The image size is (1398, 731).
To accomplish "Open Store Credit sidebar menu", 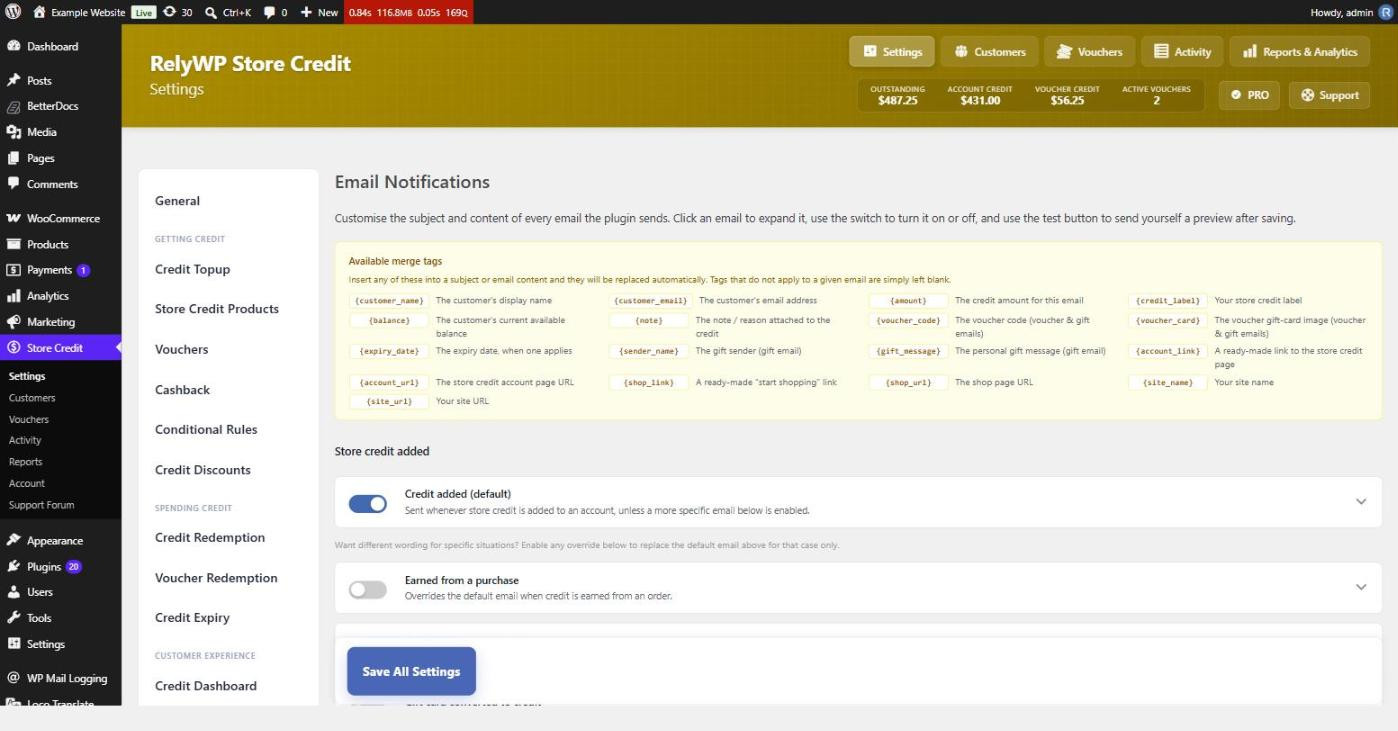I will pyautogui.click(x=60, y=348).
